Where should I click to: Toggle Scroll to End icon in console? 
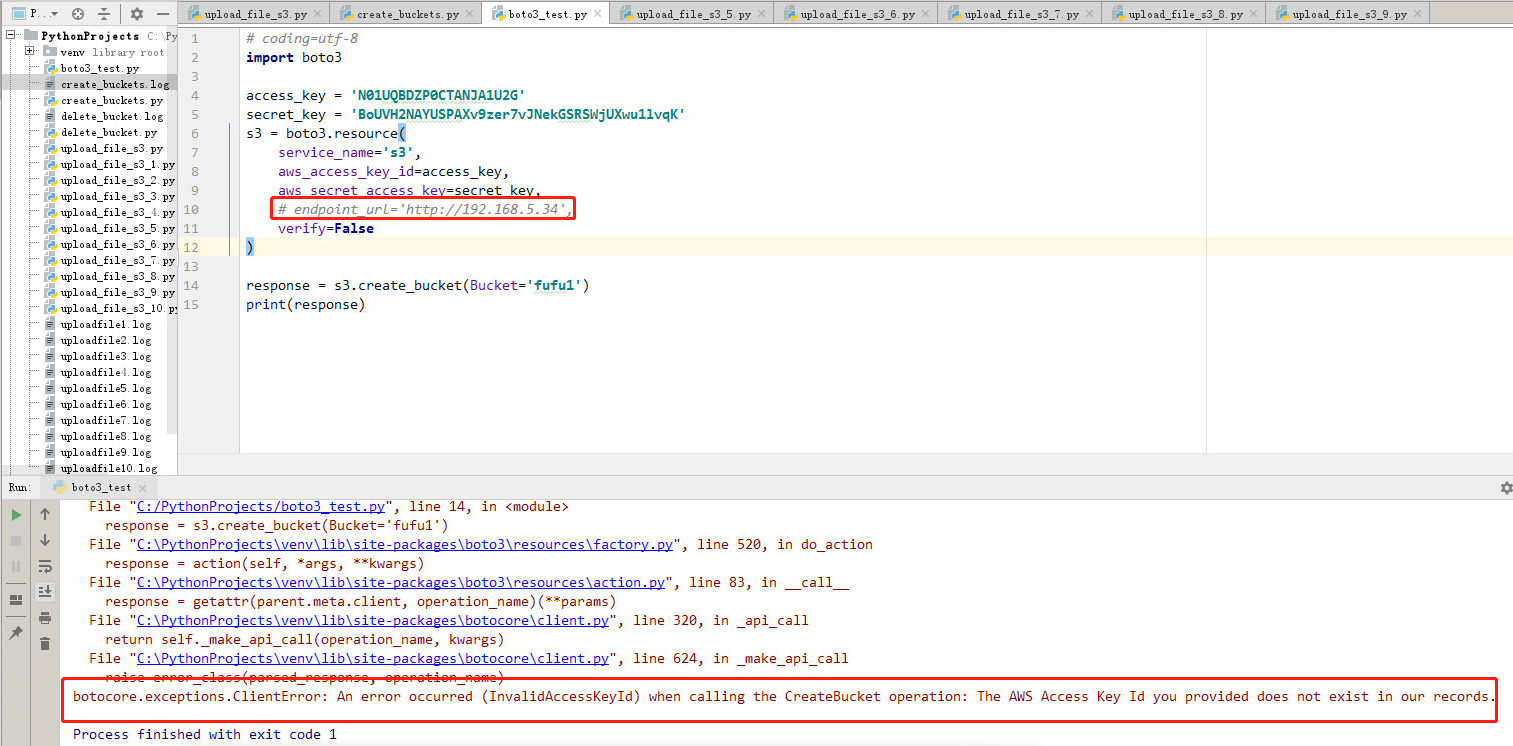pyautogui.click(x=45, y=592)
